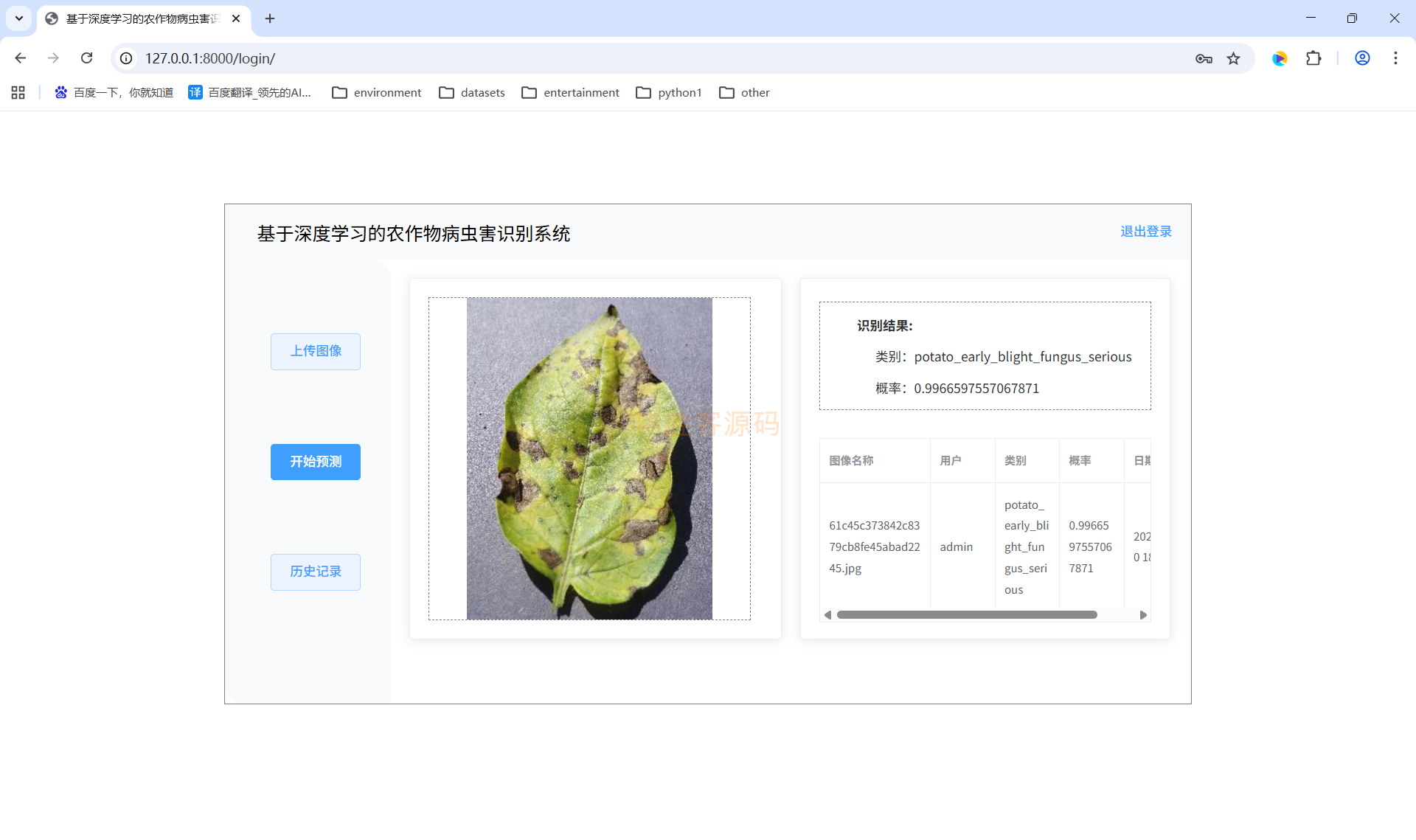The width and height of the screenshot is (1416, 840).
Task: Open the Chrome profile avatar icon
Action: coord(1362,58)
